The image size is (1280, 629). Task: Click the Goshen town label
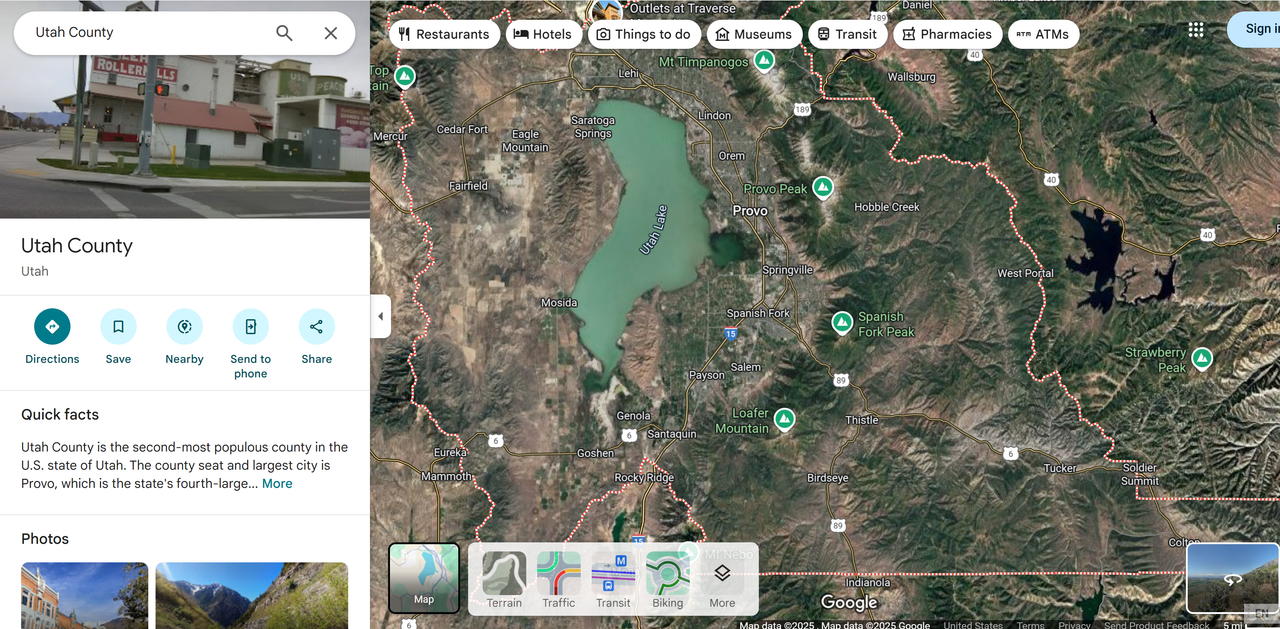tap(596, 453)
